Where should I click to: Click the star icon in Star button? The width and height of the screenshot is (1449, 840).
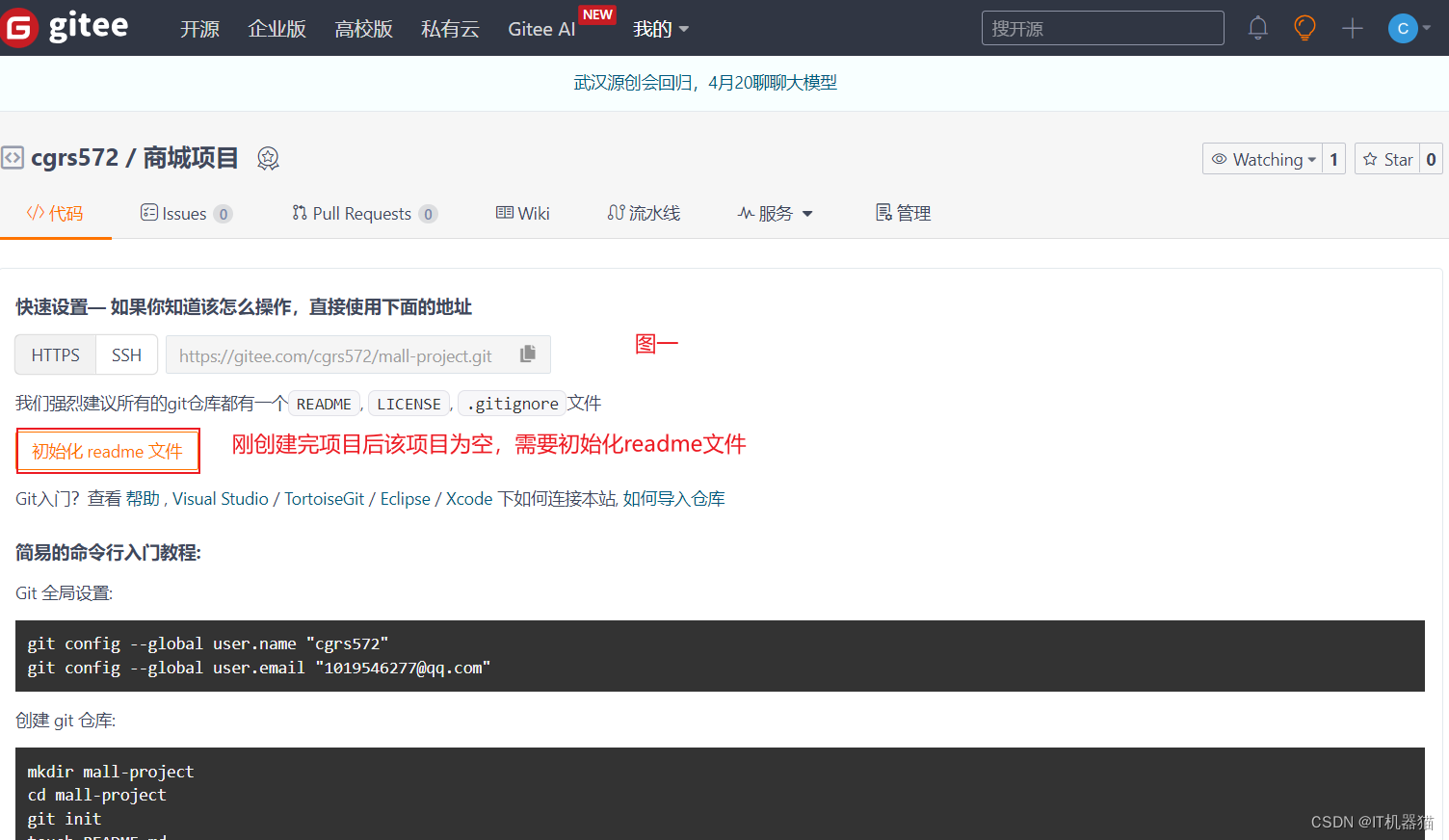[1370, 159]
